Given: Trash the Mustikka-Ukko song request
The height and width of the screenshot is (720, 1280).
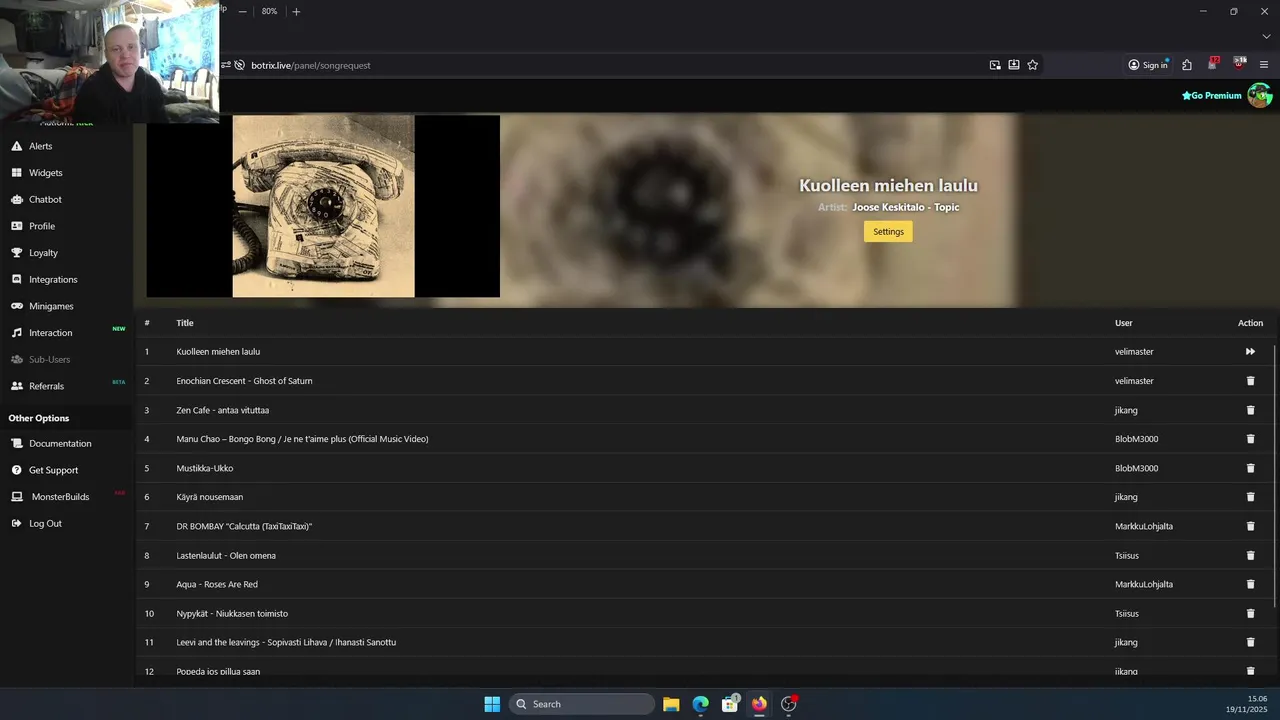Looking at the screenshot, I should pyautogui.click(x=1250, y=468).
